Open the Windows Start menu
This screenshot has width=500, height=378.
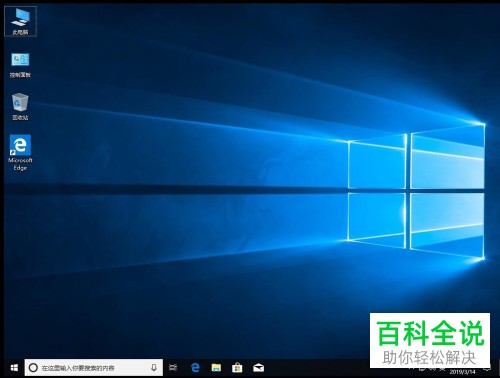coord(14,368)
